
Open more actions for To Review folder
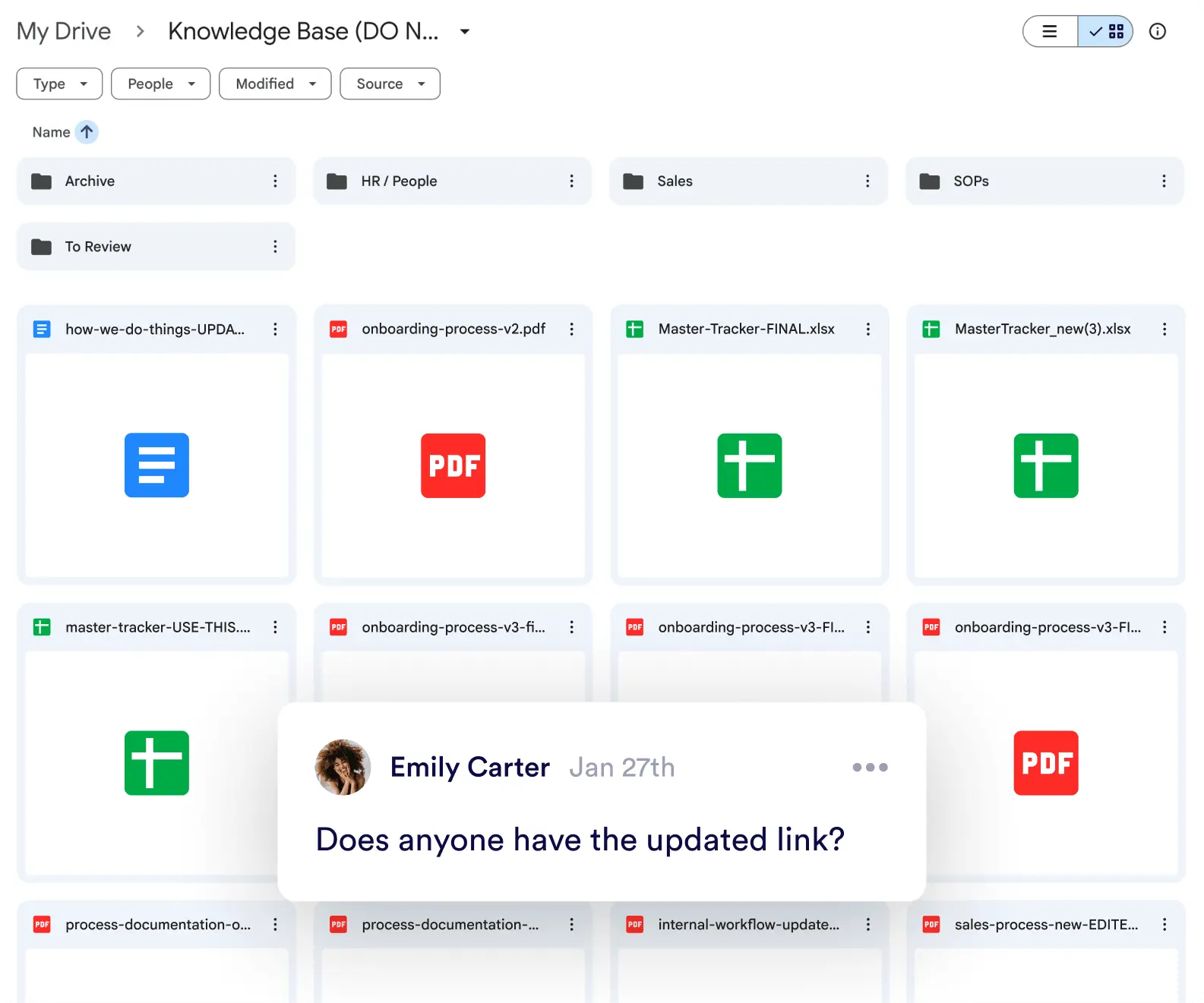click(275, 247)
